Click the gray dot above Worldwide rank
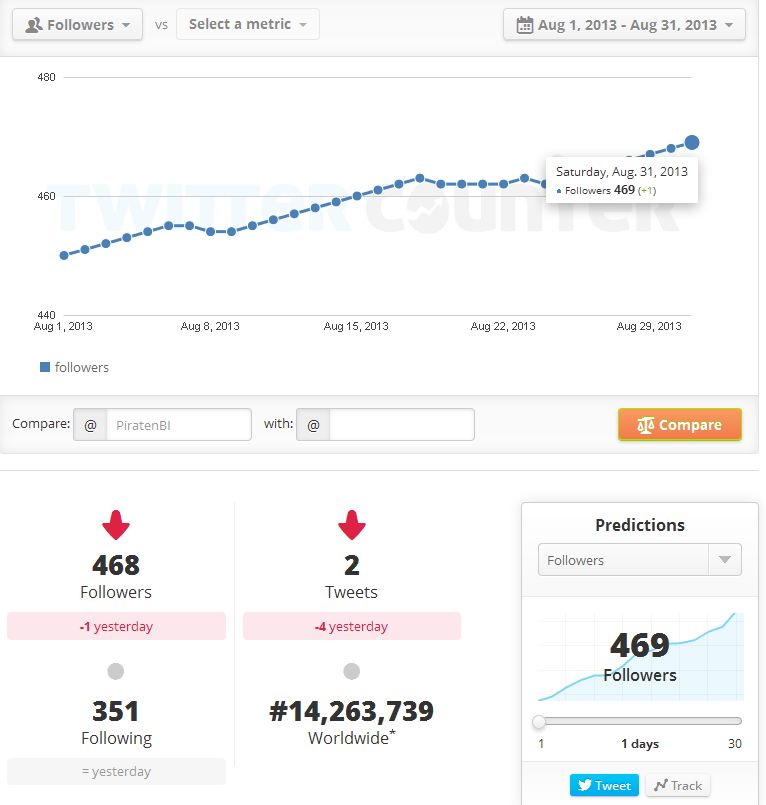 tap(351, 671)
